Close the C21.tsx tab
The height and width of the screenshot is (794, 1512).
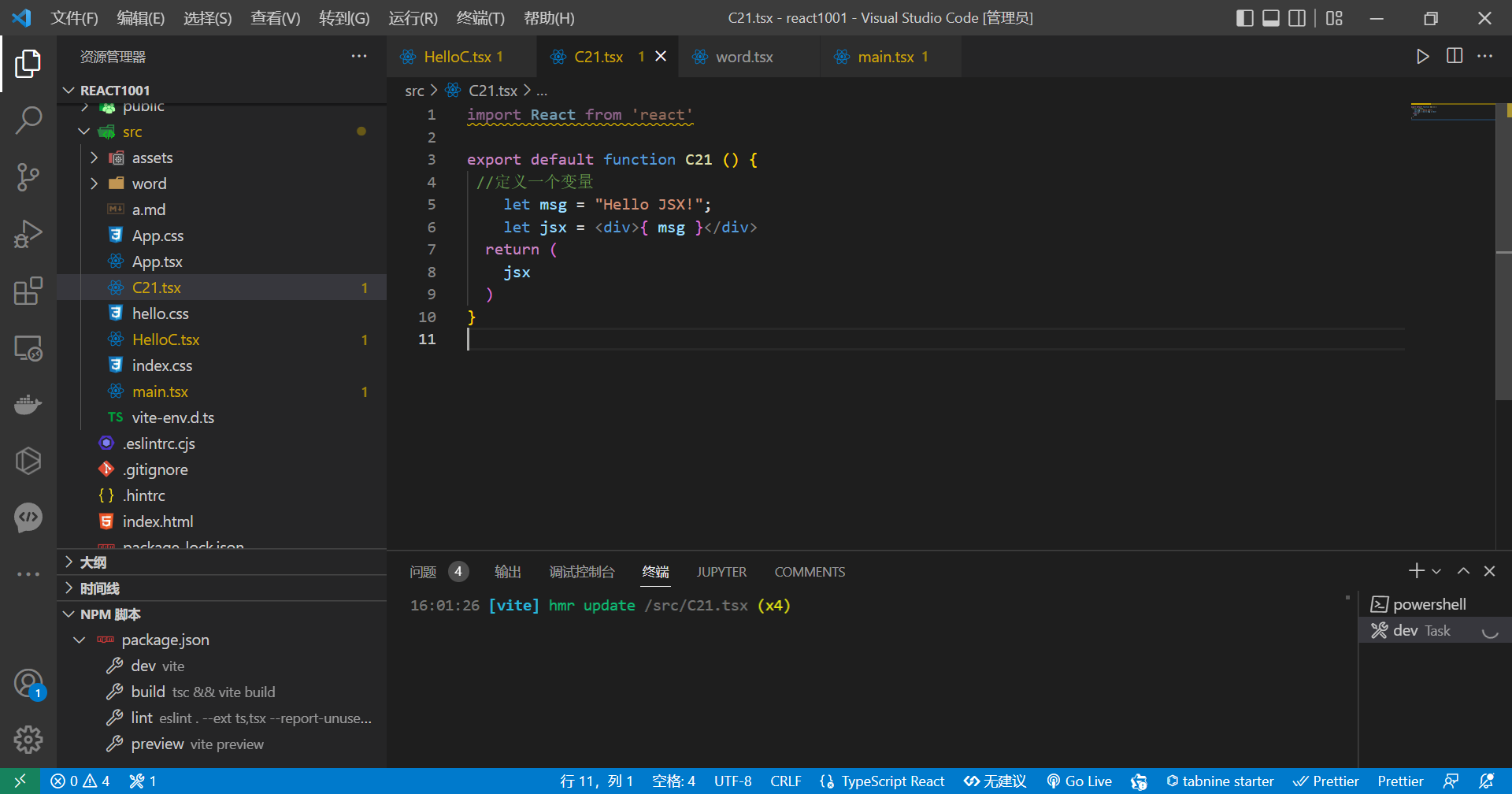661,57
